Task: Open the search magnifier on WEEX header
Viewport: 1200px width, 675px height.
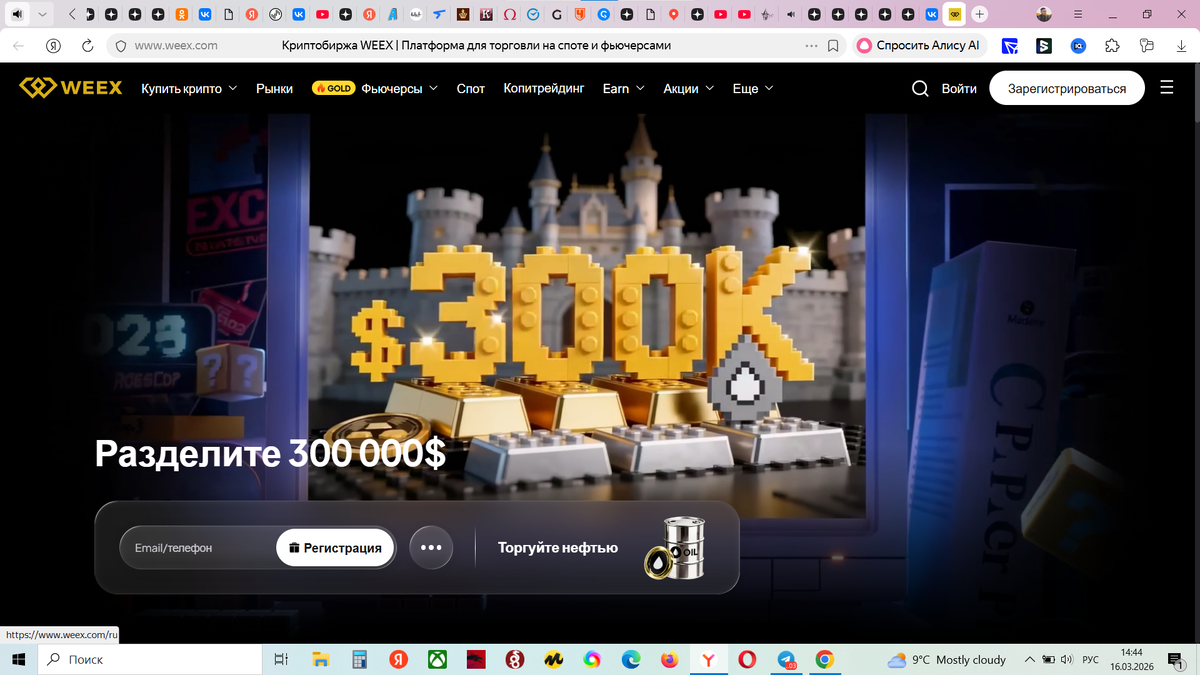Action: click(x=920, y=88)
